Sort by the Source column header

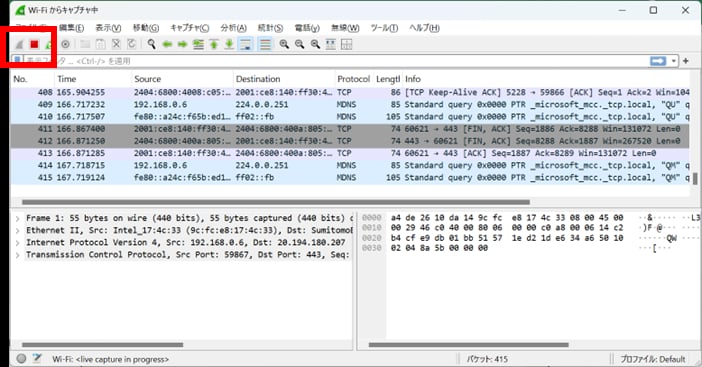click(x=182, y=79)
